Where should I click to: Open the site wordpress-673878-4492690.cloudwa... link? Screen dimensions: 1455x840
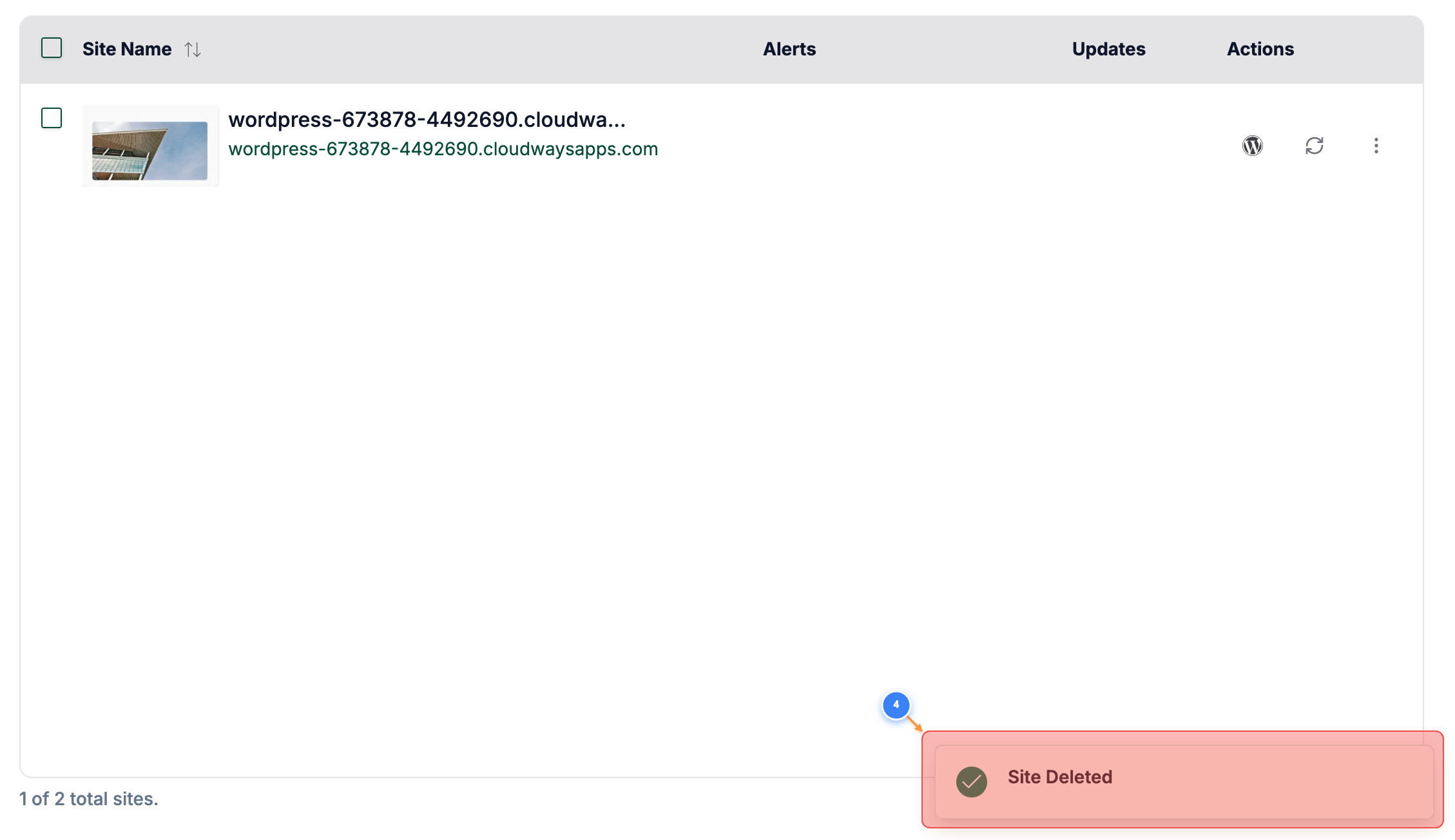coord(427,119)
